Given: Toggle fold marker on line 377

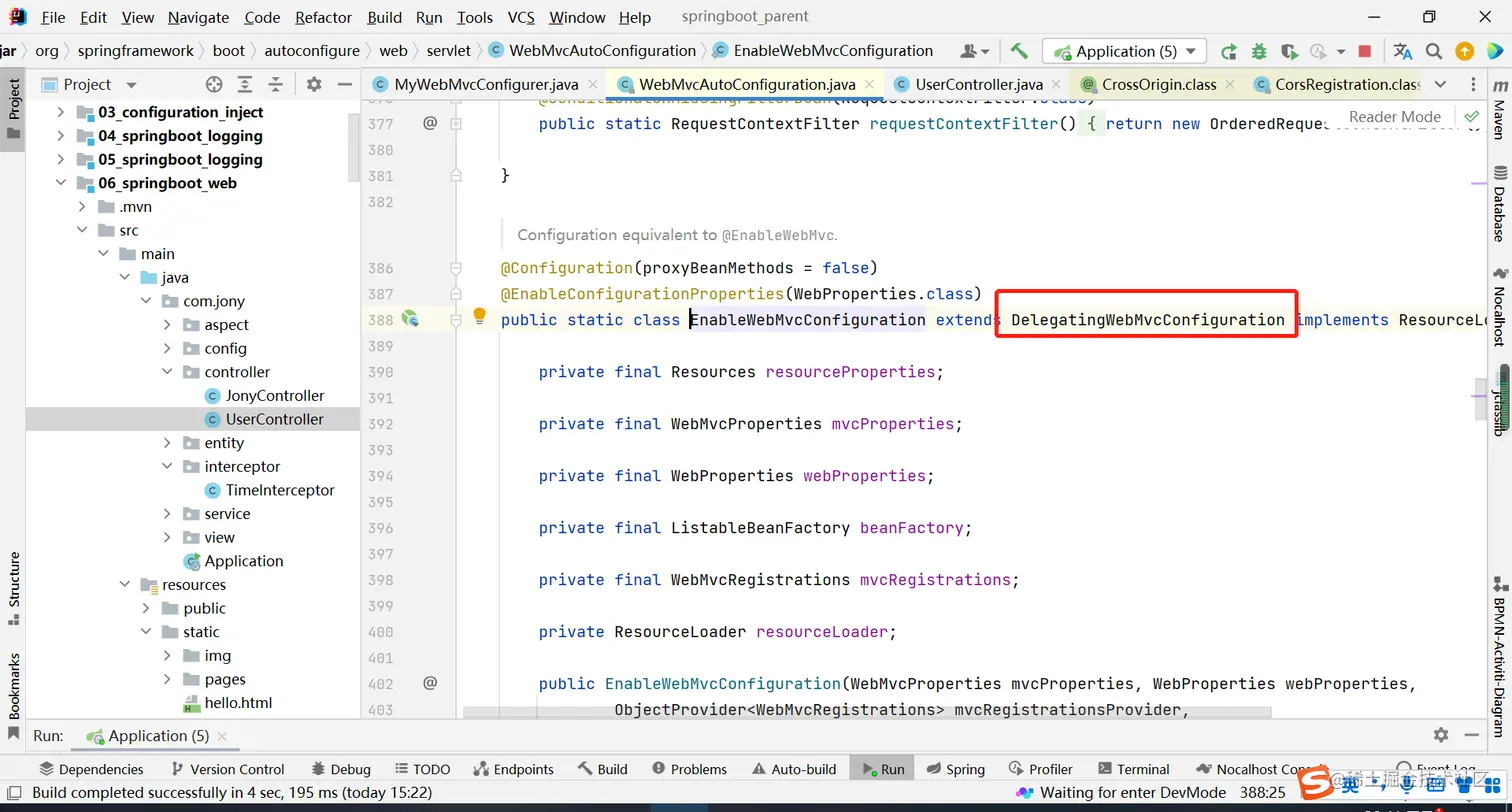Looking at the screenshot, I should click(456, 124).
